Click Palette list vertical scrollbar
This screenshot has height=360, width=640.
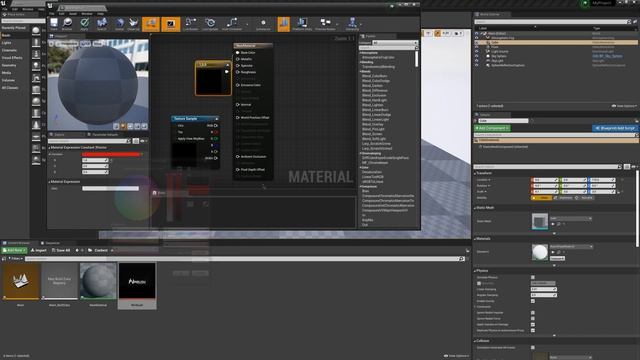click(x=416, y=59)
